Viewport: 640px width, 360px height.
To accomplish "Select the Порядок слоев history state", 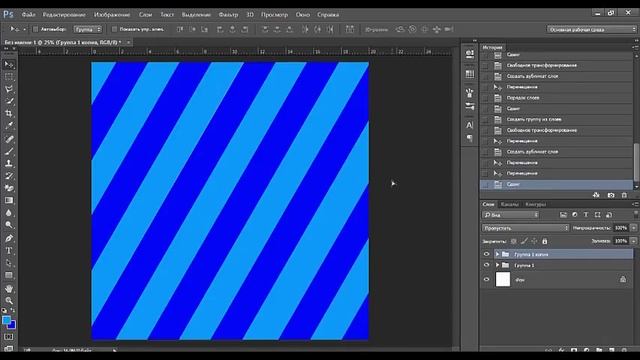I will coord(556,98).
